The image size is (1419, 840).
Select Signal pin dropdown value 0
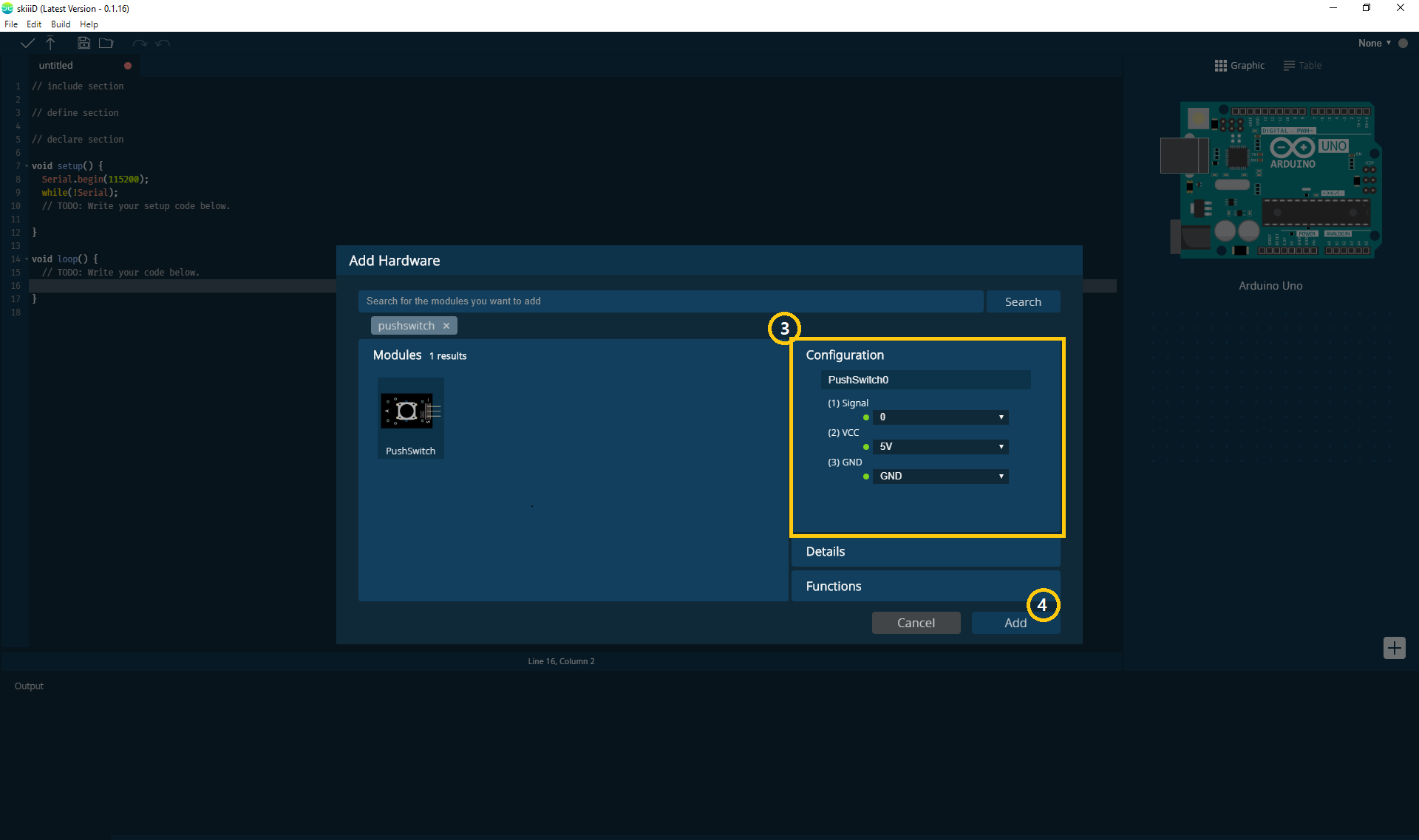(x=940, y=417)
